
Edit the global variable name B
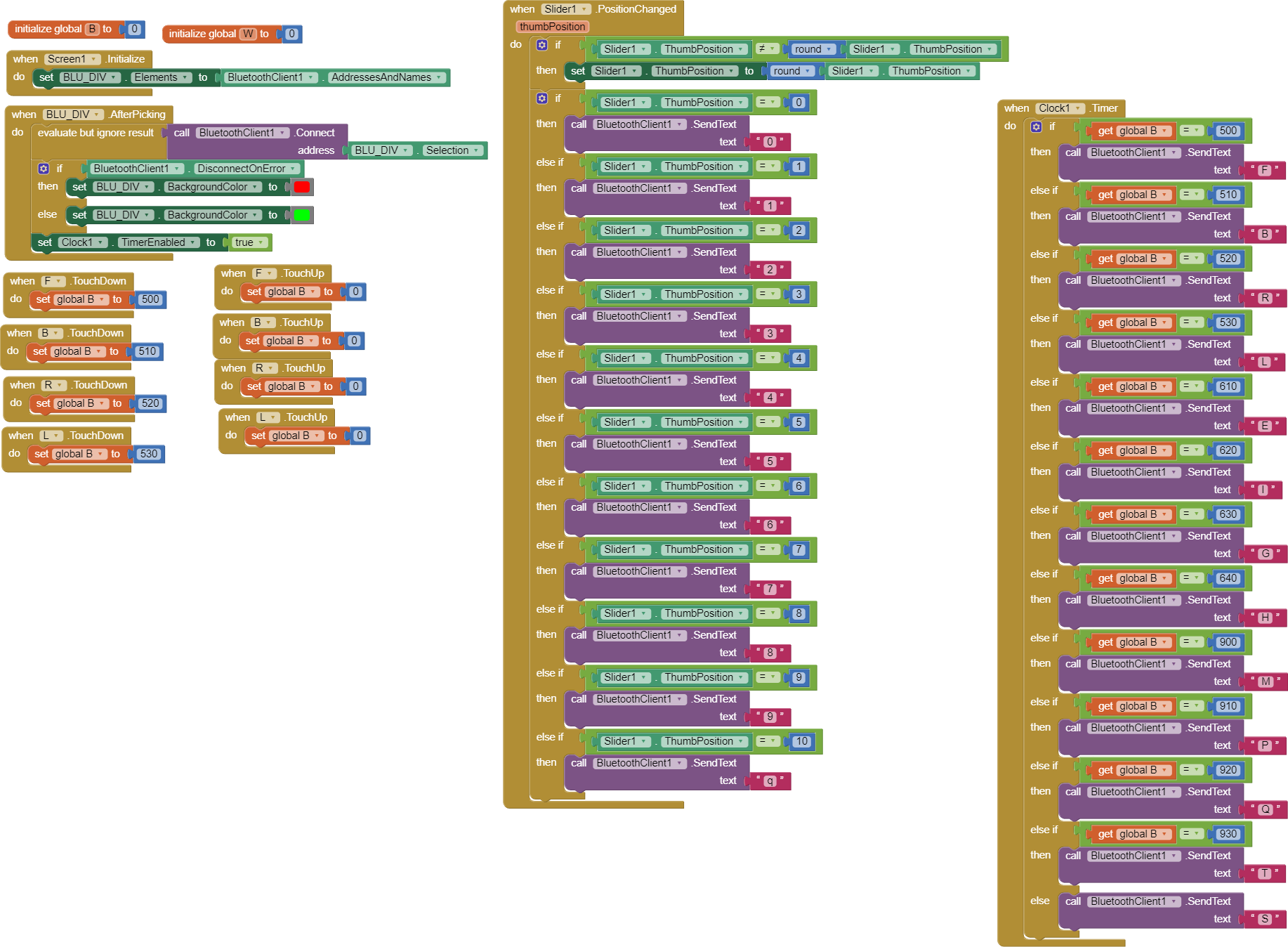pyautogui.click(x=92, y=29)
